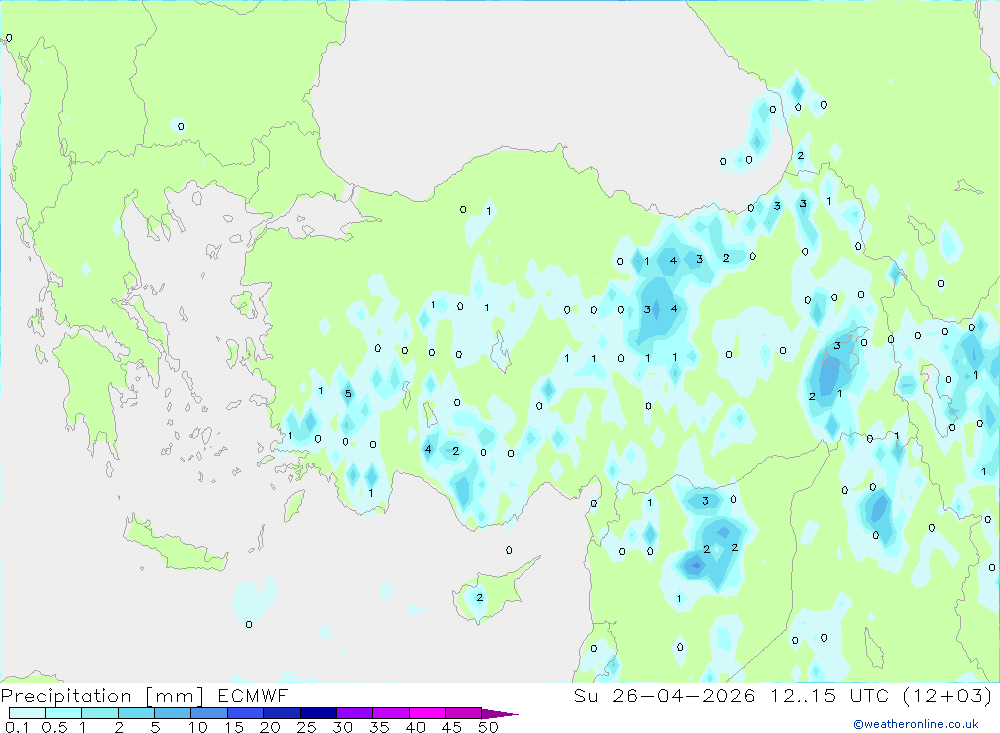Click the purple arrow tip above 50

500,713
